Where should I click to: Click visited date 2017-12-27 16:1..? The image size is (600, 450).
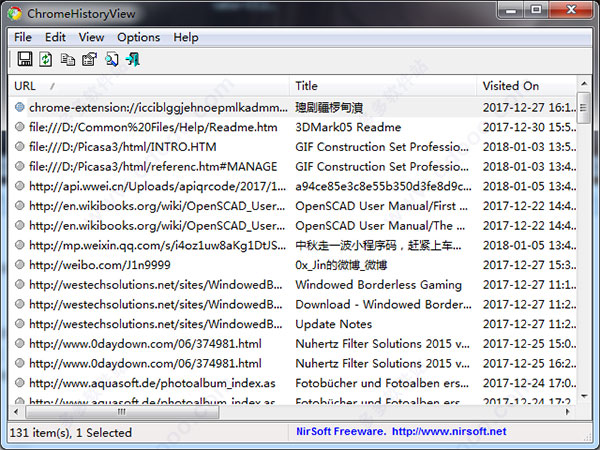530,108
